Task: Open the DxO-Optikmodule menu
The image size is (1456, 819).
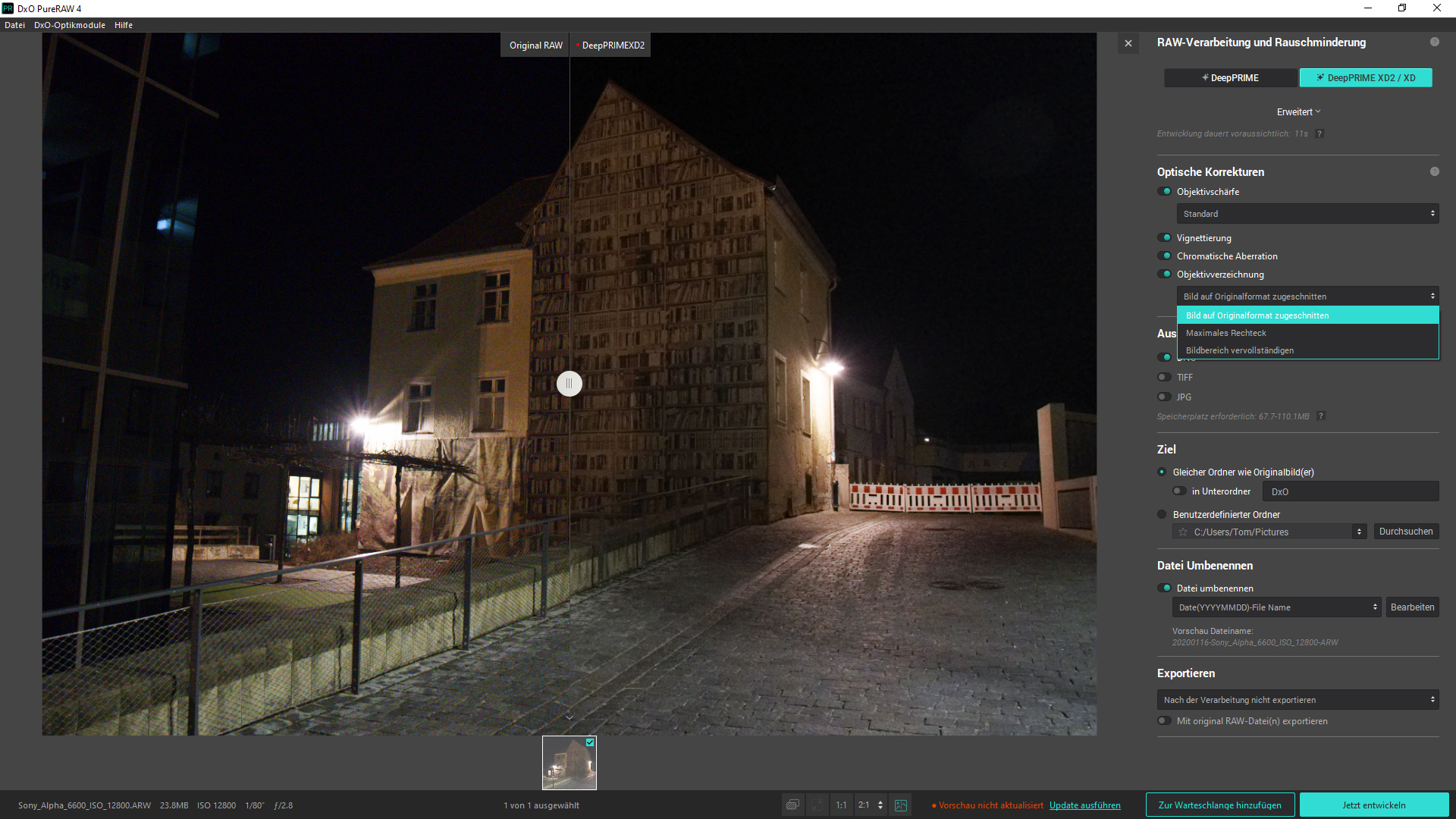Action: pyautogui.click(x=69, y=25)
